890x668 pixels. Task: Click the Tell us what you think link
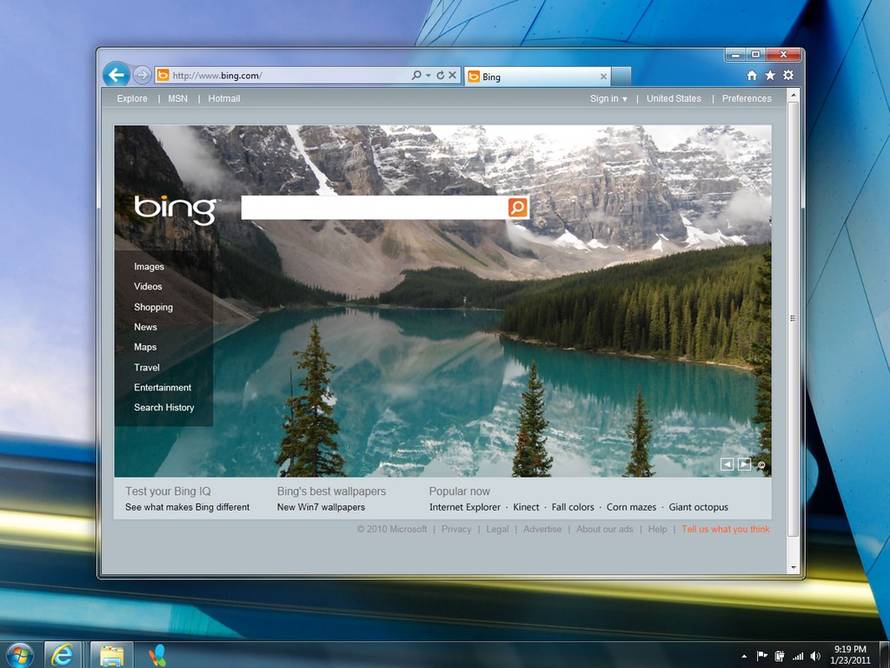[x=725, y=529]
